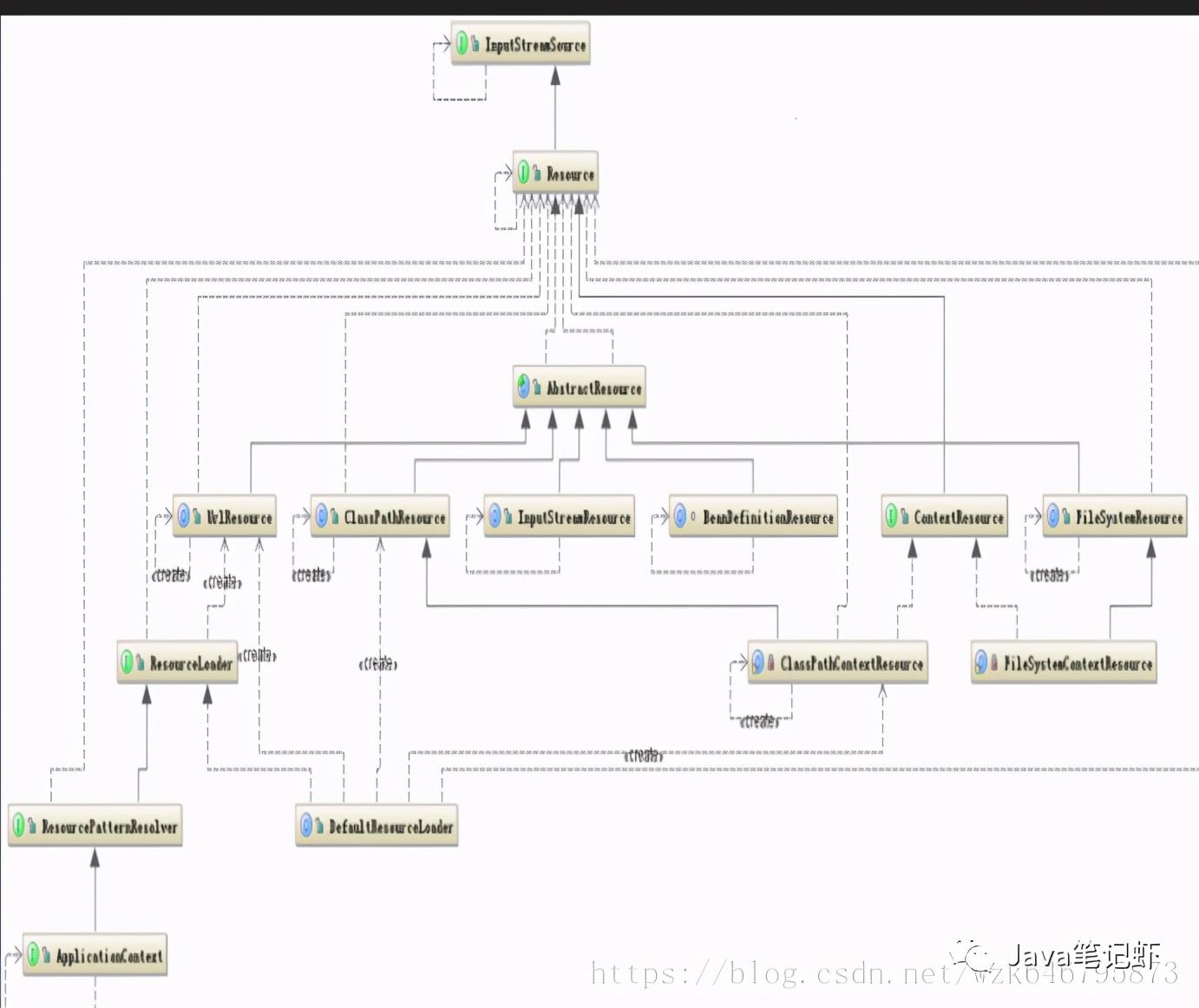Image resolution: width=1199 pixels, height=1008 pixels.
Task: Select the ApplicationContext interface node
Action: 95,955
